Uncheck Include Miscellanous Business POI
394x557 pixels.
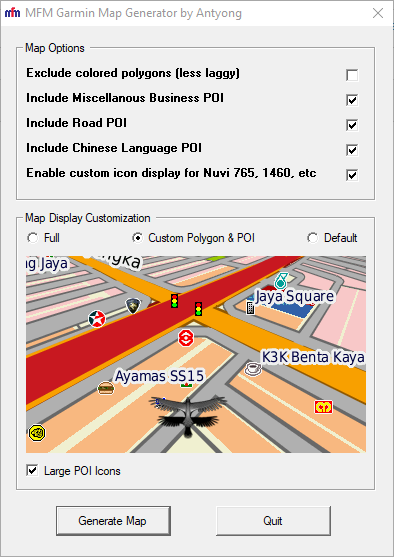pyautogui.click(x=352, y=100)
